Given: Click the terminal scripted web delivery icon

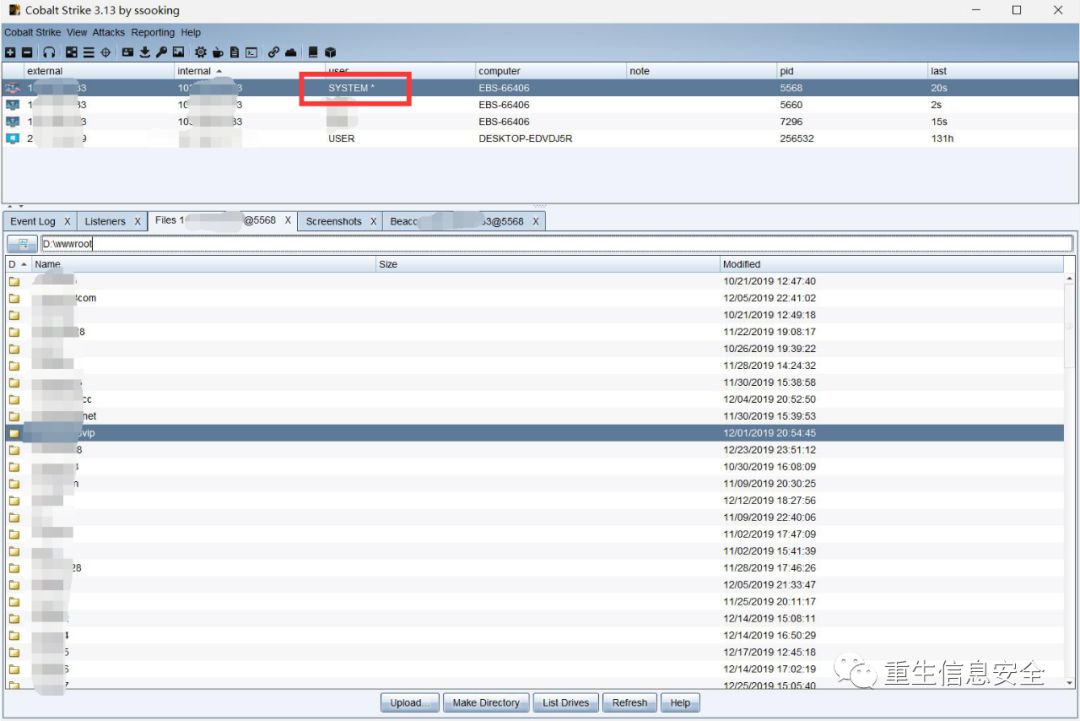Looking at the screenshot, I should (252, 52).
